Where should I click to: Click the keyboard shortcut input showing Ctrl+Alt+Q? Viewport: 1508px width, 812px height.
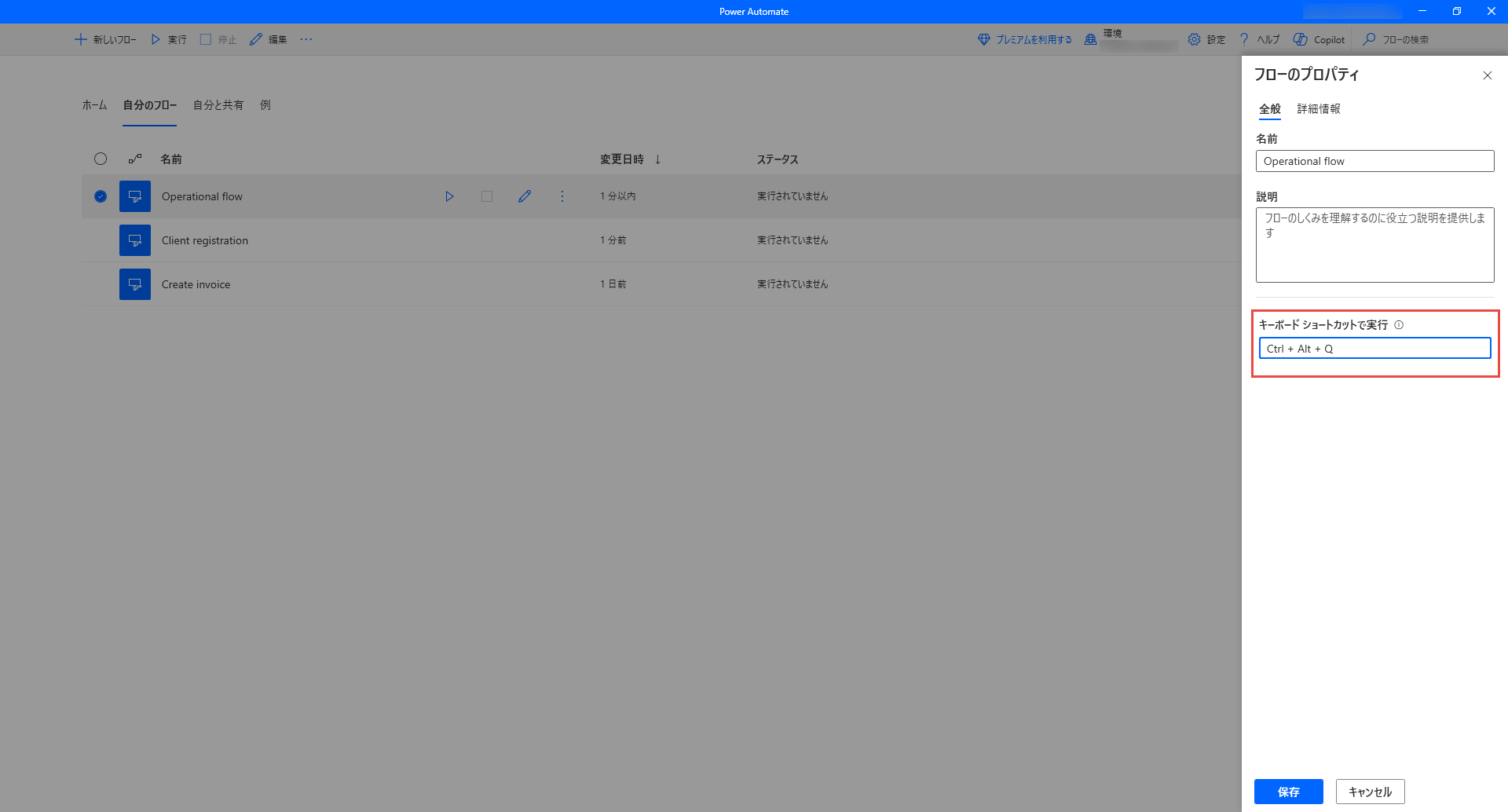click(1374, 348)
